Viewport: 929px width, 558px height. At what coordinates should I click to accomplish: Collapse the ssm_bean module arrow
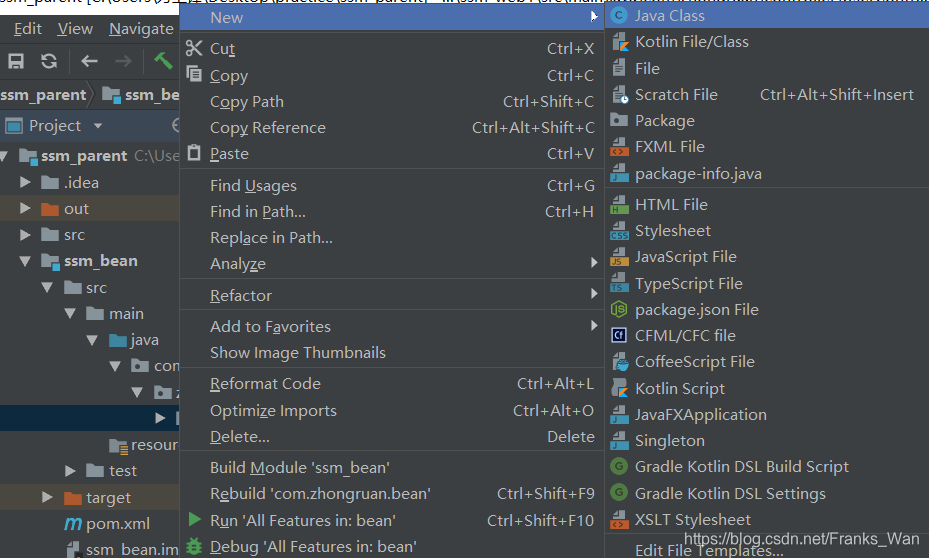(25, 261)
